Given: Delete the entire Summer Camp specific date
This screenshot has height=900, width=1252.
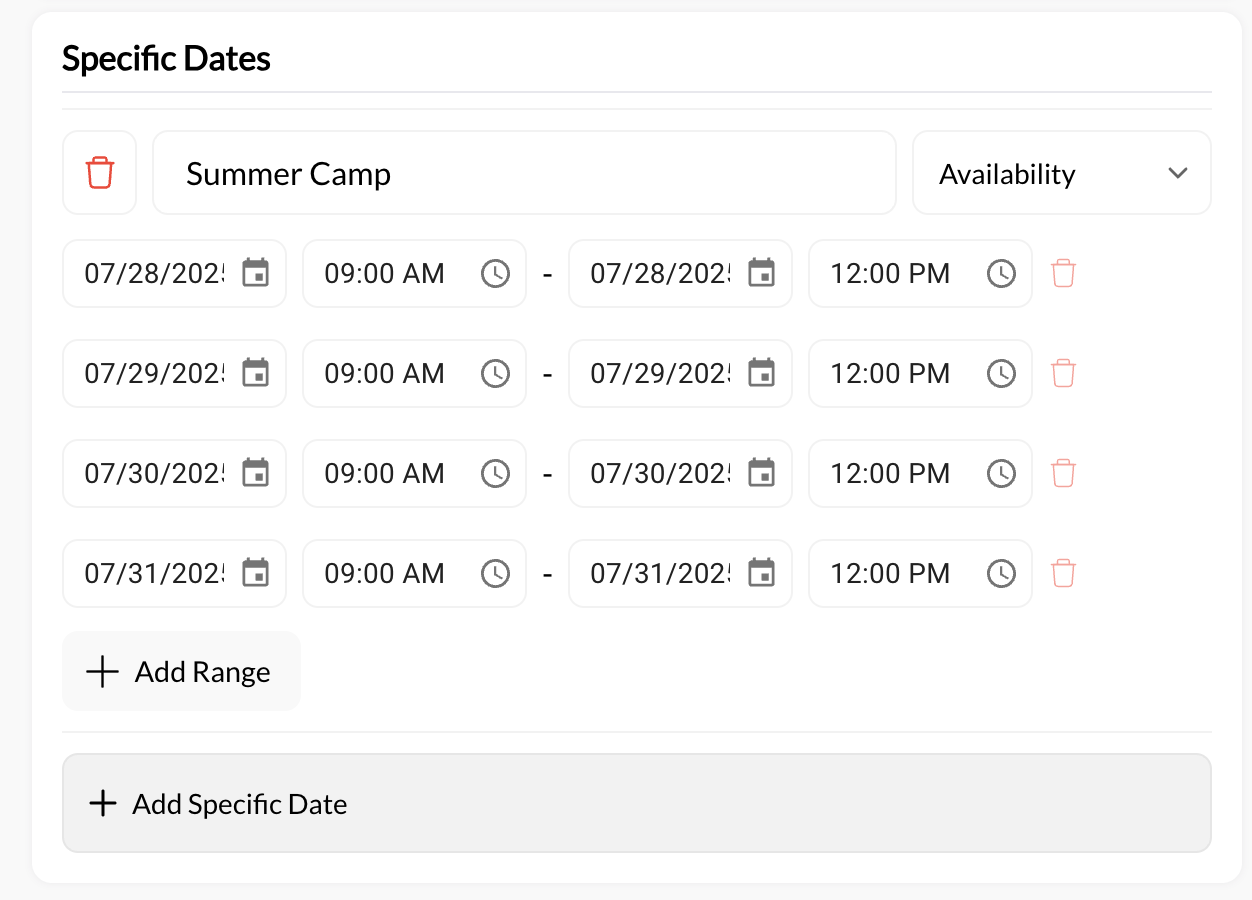Looking at the screenshot, I should (x=99, y=172).
